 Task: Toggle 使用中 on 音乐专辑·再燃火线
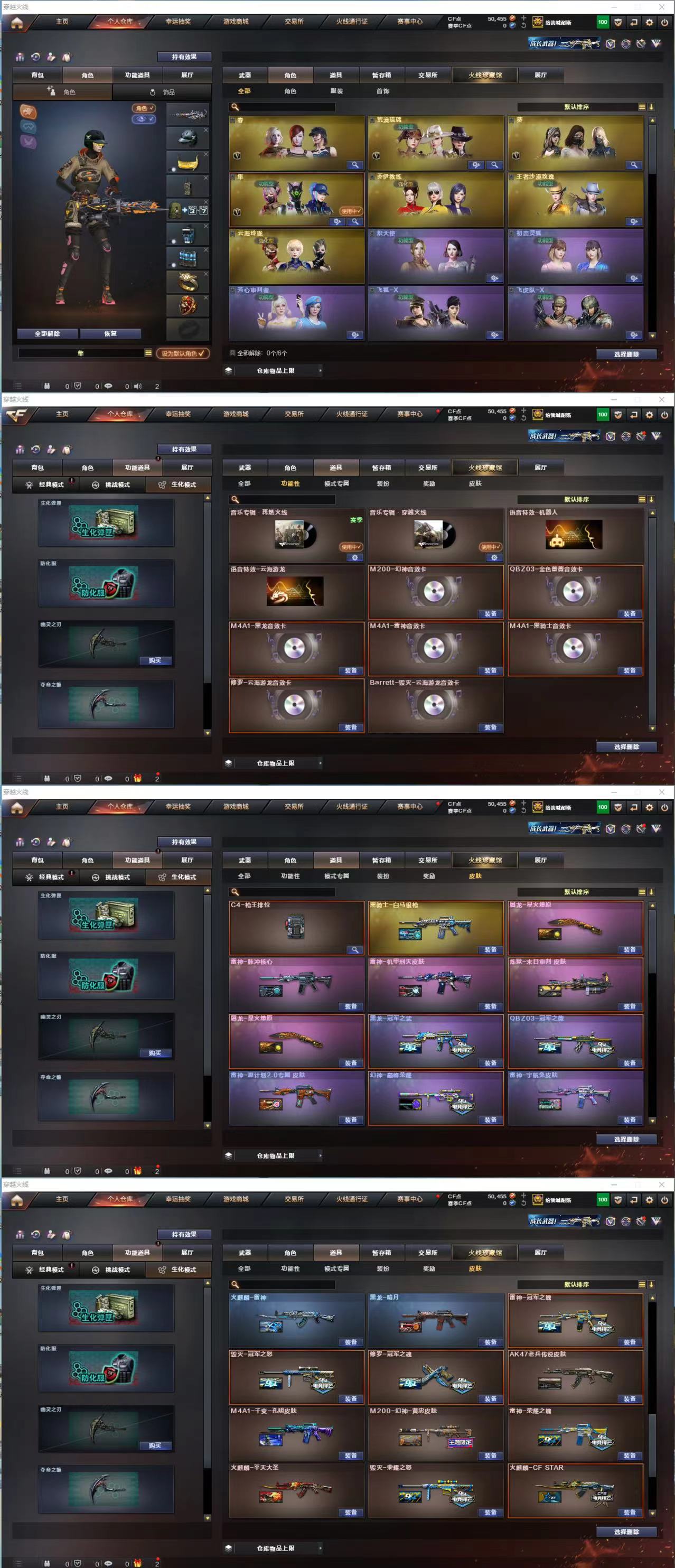click(351, 547)
